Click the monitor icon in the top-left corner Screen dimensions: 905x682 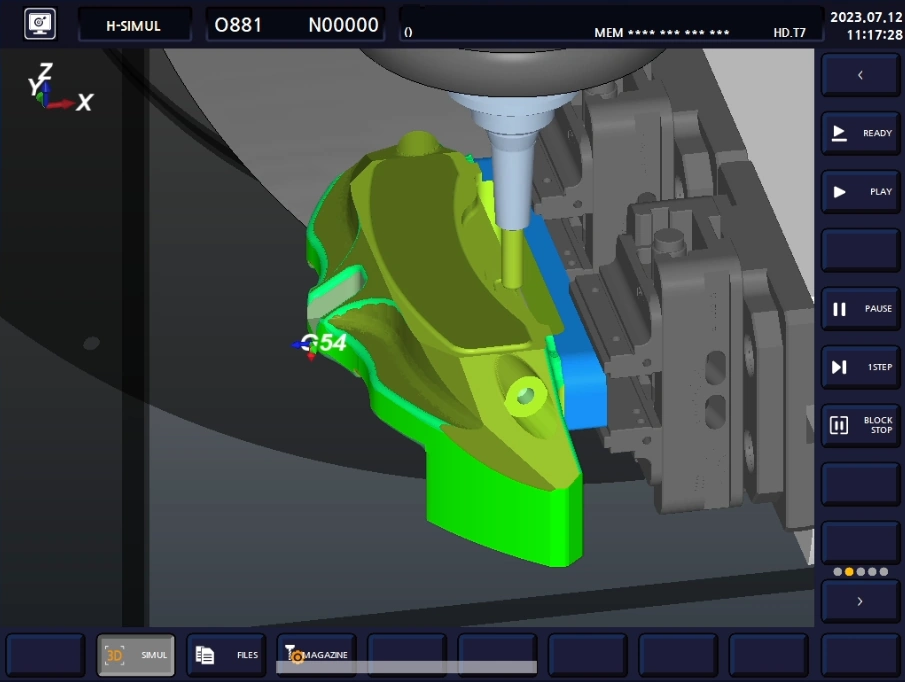tap(40, 24)
